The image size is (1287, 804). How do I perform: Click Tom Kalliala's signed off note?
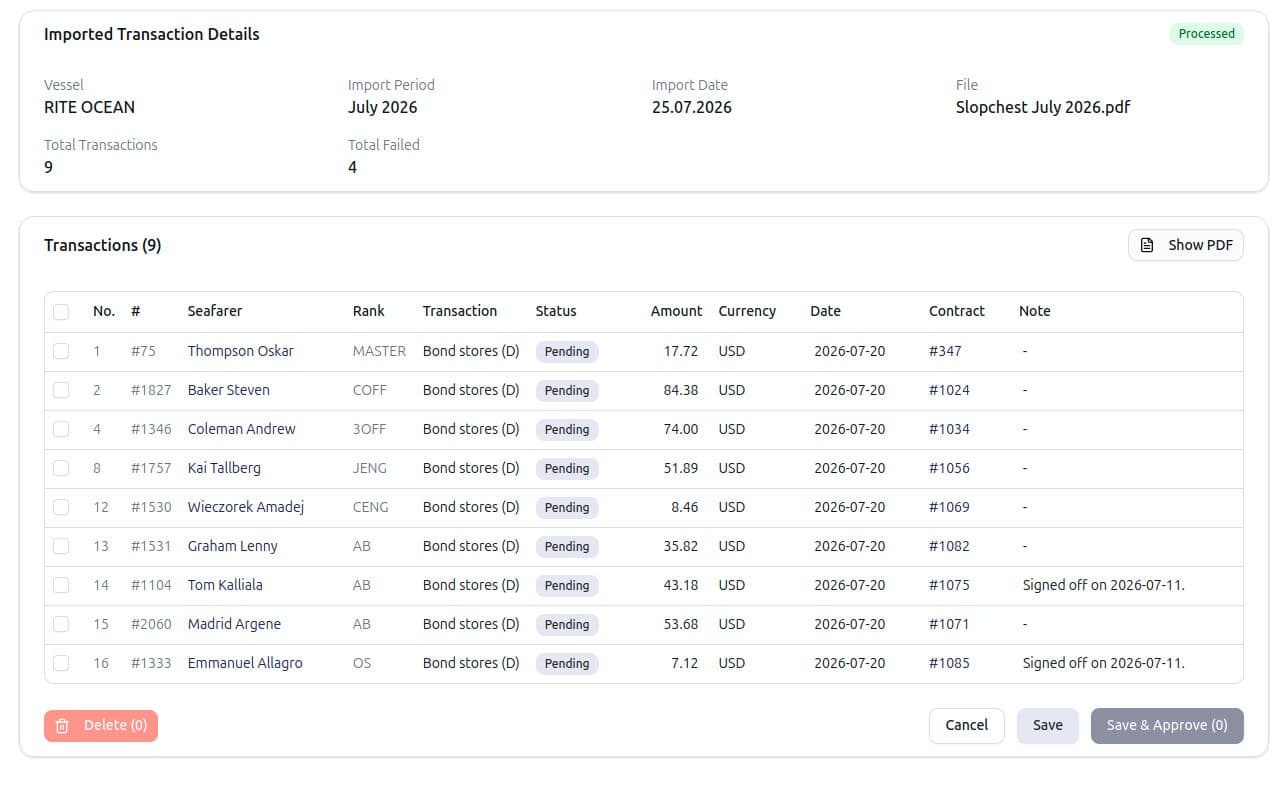pyautogui.click(x=1103, y=585)
